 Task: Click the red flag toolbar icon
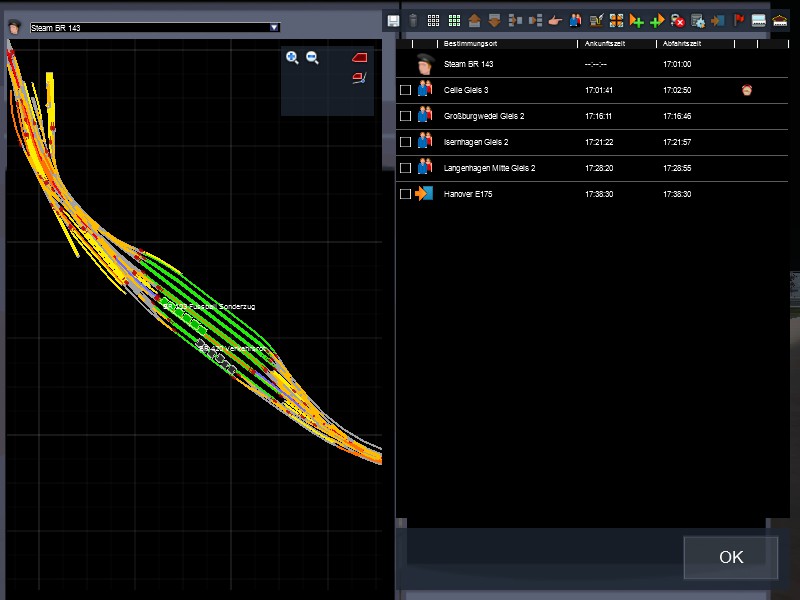[x=739, y=20]
